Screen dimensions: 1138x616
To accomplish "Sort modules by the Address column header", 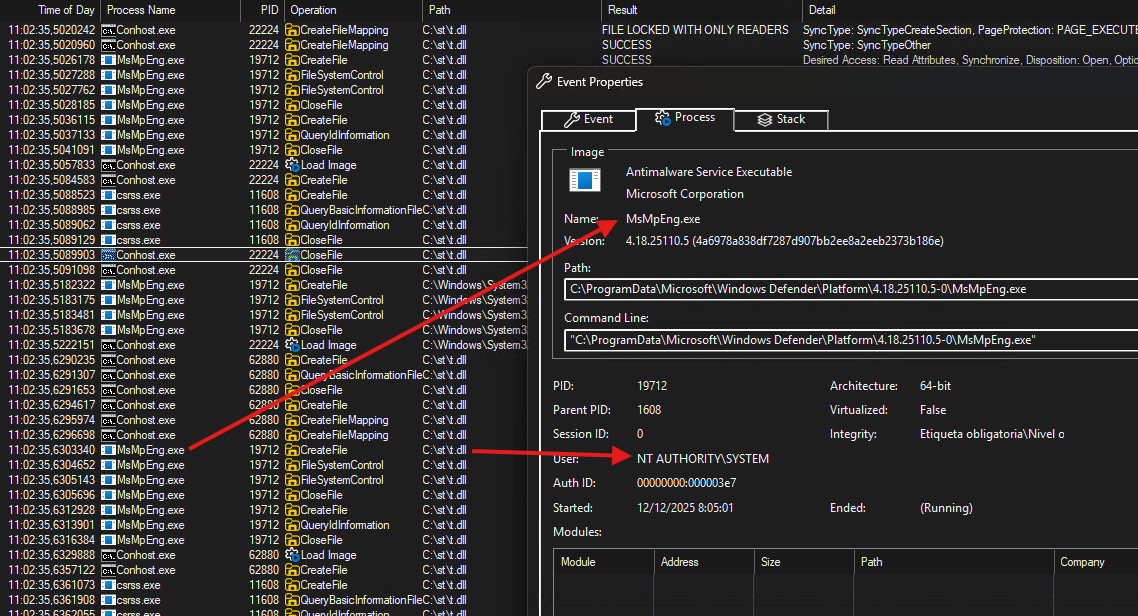I will (679, 562).
